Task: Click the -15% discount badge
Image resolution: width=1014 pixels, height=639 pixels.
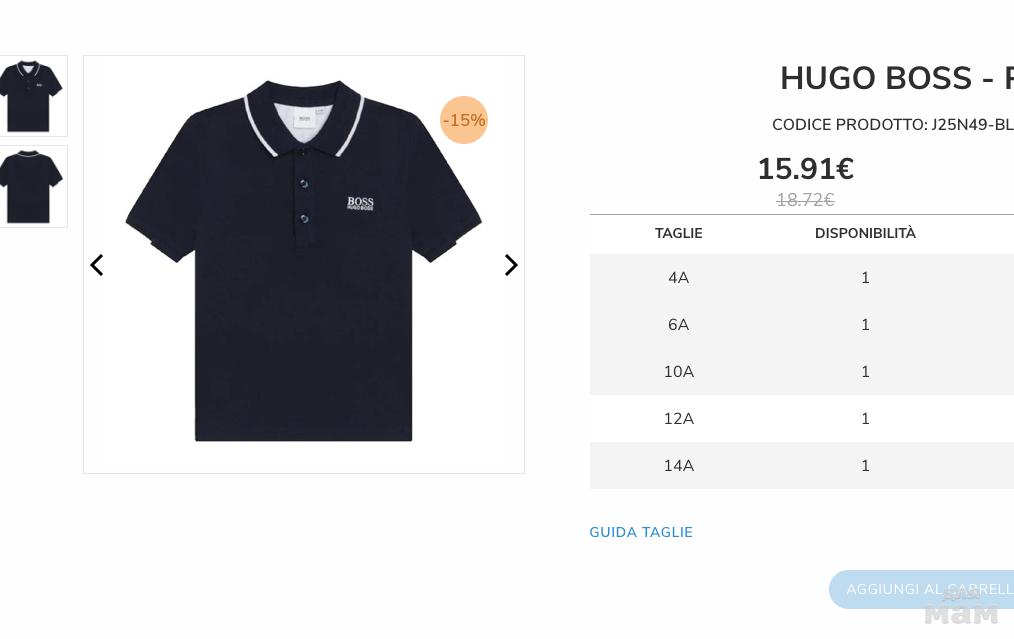Action: pyautogui.click(x=464, y=120)
